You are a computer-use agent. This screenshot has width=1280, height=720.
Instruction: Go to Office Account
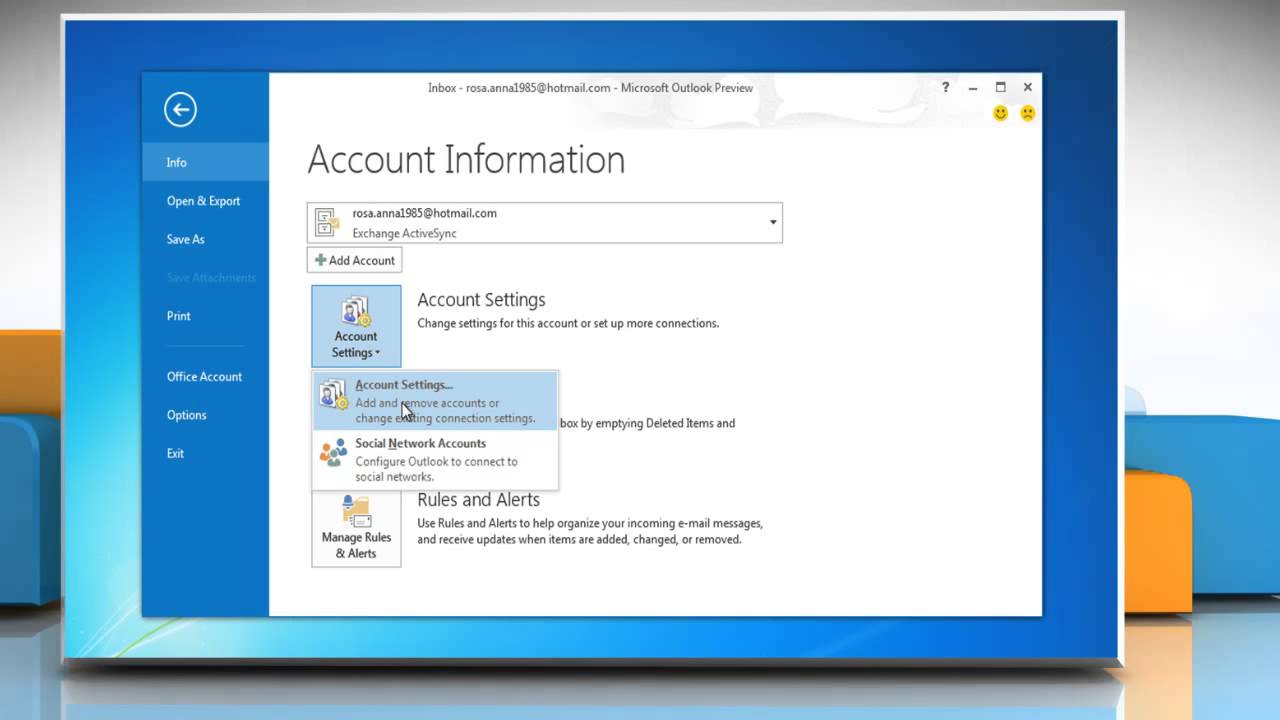pos(205,377)
